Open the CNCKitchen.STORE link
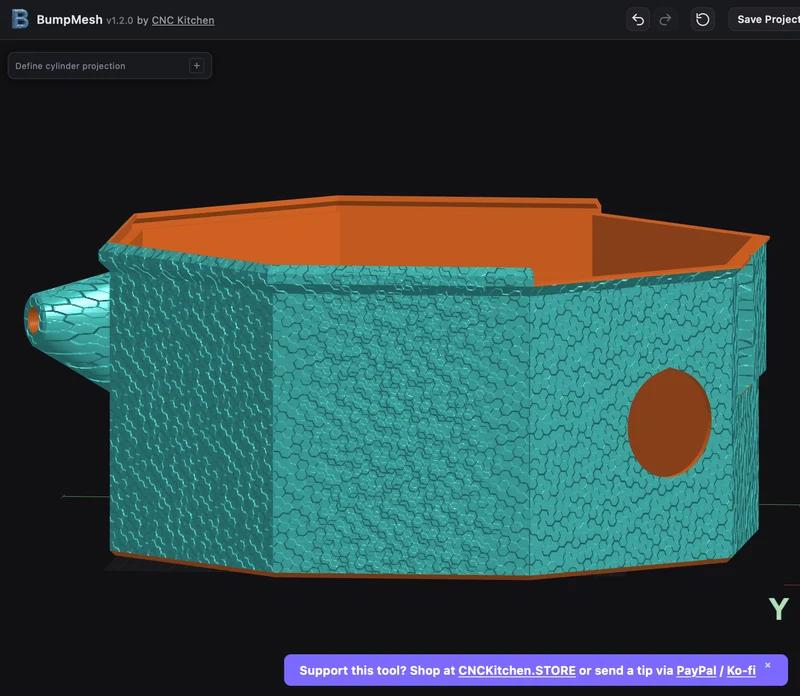 point(517,670)
